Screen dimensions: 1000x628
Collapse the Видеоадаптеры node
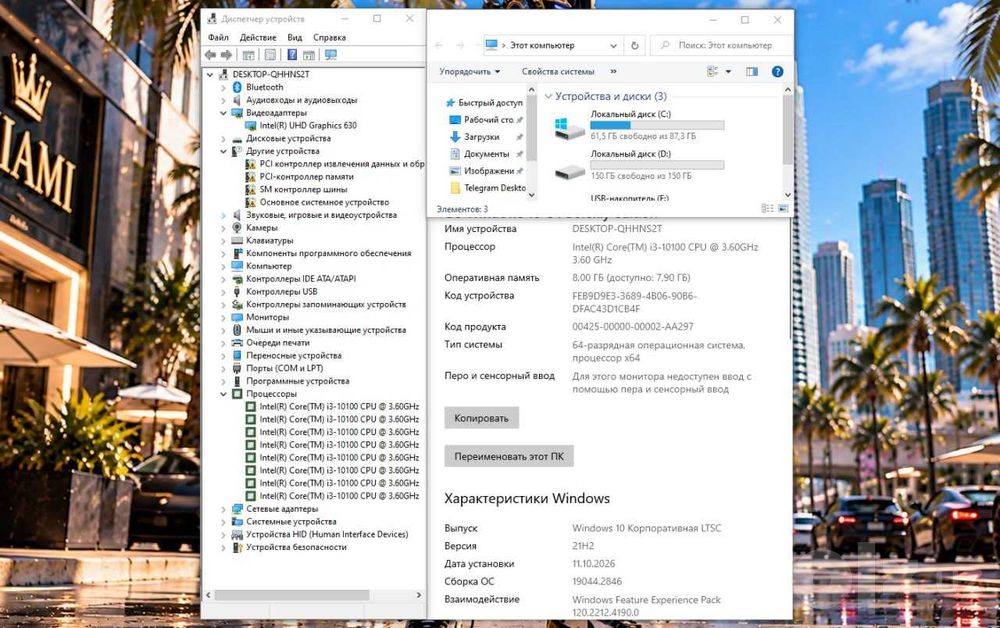click(x=223, y=113)
